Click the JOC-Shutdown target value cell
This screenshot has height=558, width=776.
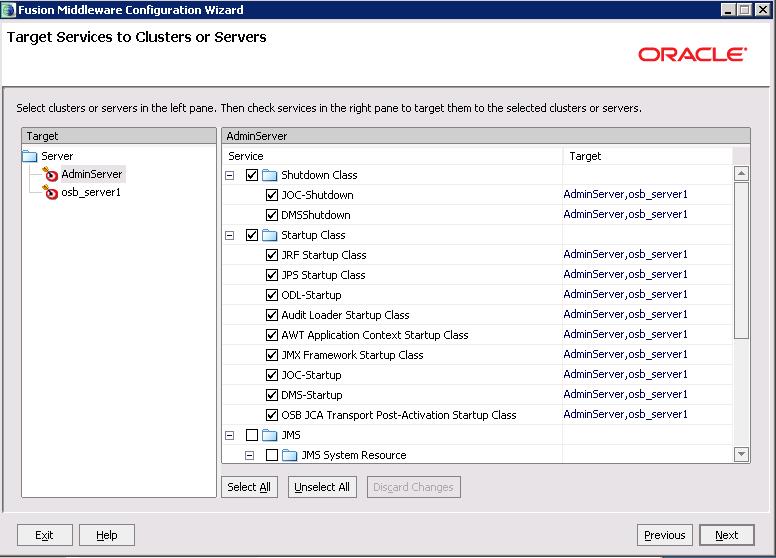point(647,195)
